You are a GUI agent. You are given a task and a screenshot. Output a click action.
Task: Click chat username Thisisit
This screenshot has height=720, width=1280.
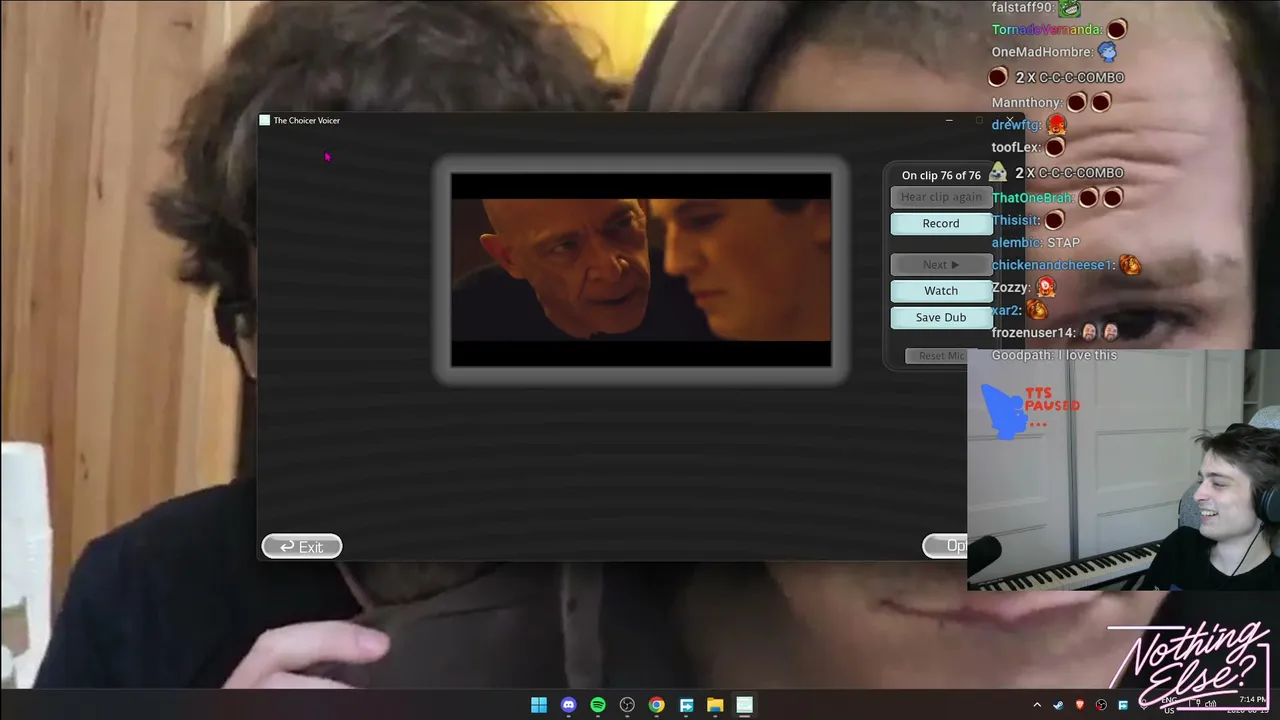[1016, 220]
